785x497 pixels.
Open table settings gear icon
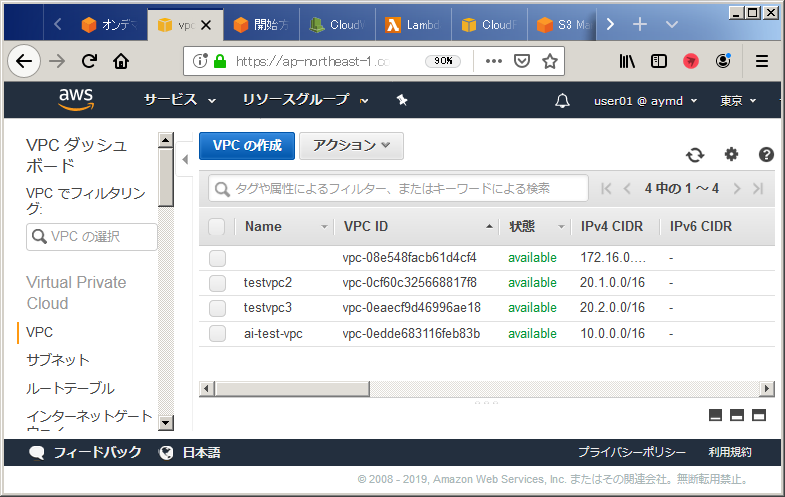click(x=731, y=154)
